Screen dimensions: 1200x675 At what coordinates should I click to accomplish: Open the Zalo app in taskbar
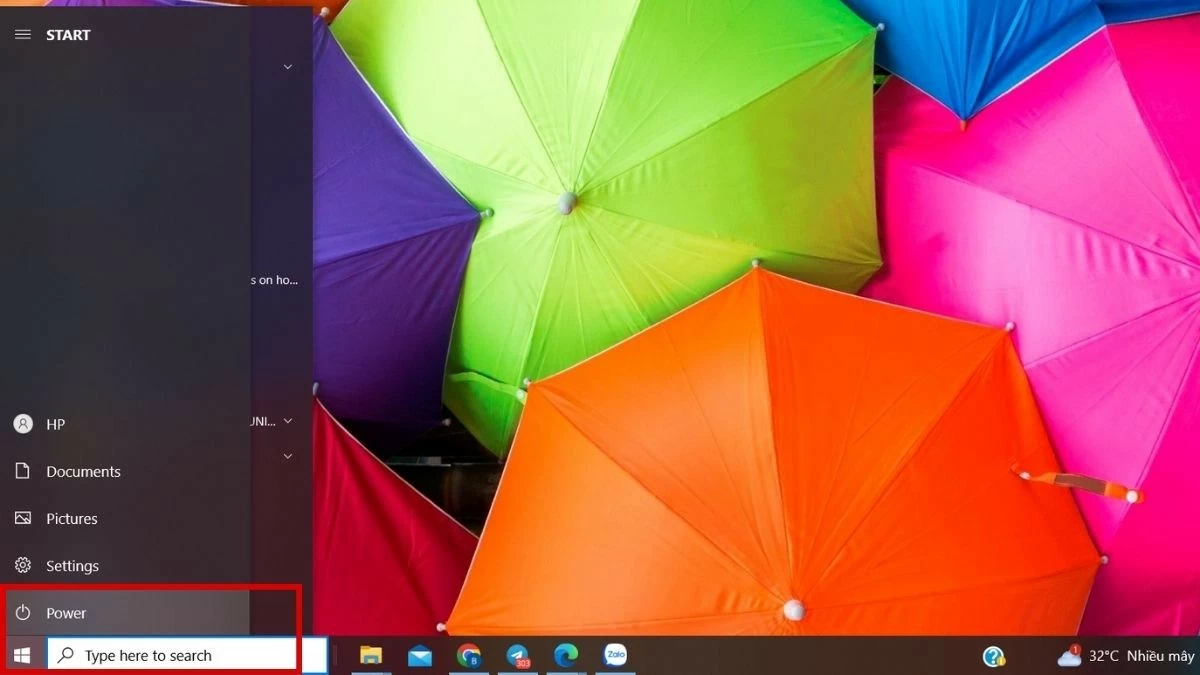[615, 656]
